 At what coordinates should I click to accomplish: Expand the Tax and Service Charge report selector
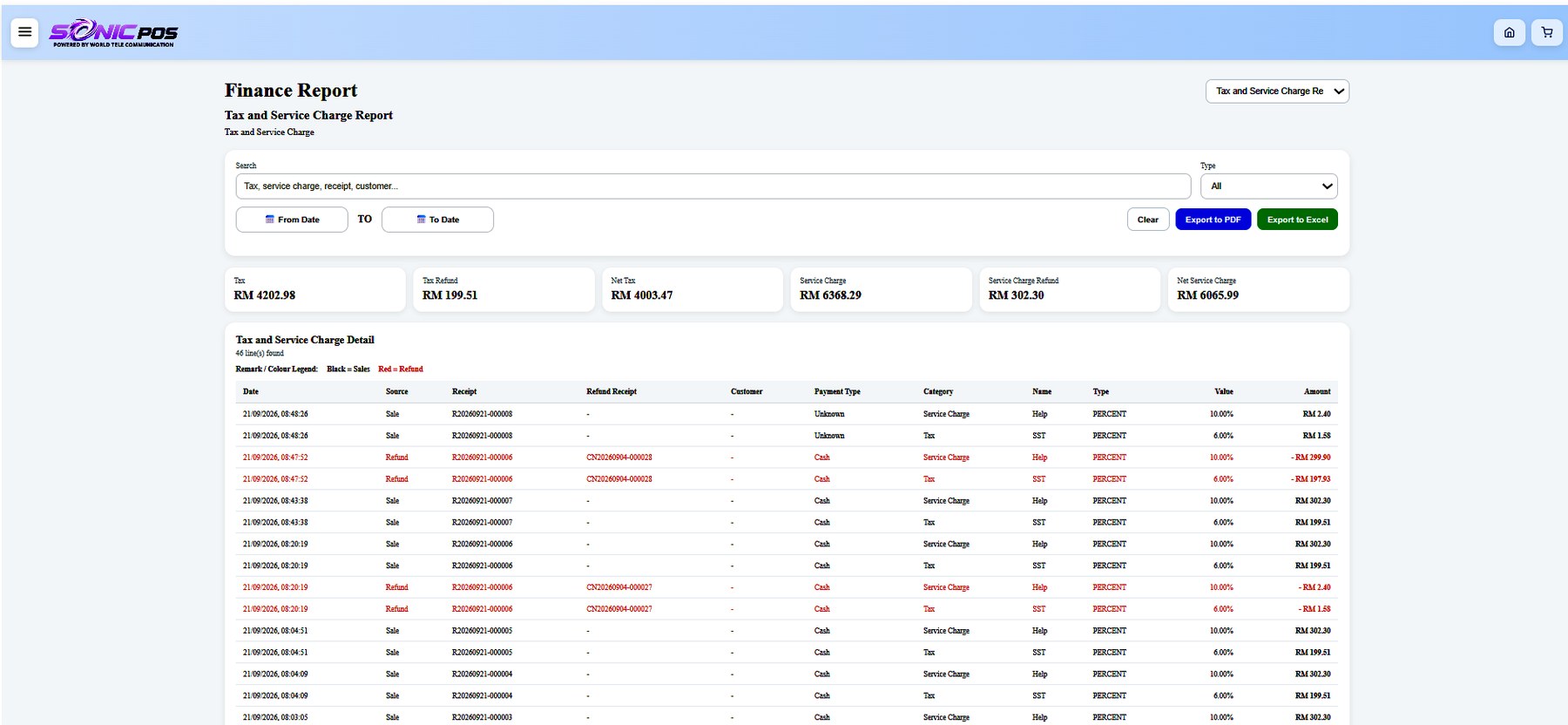1277,91
